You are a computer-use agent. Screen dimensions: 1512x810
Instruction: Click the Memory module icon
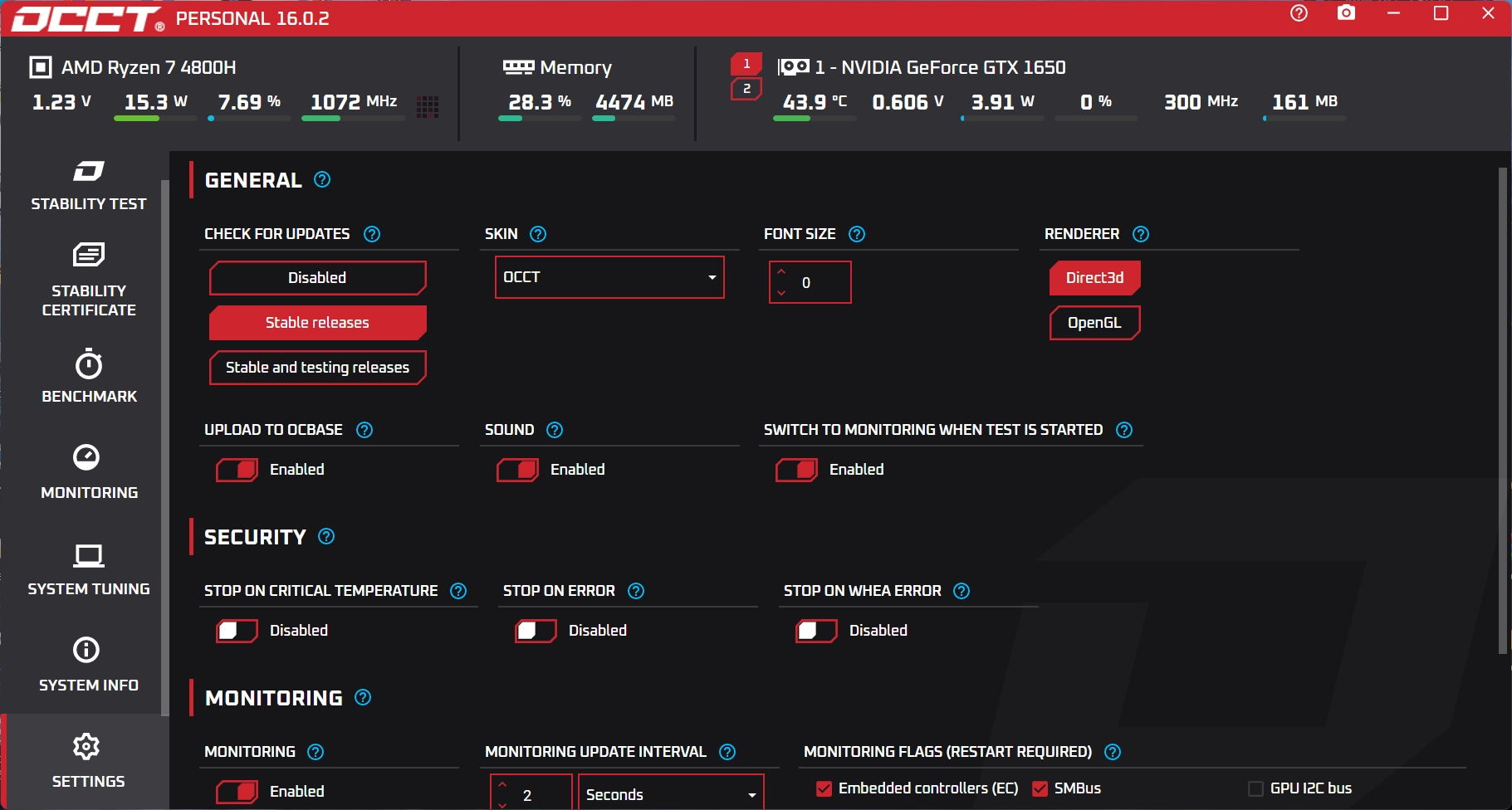coord(518,67)
